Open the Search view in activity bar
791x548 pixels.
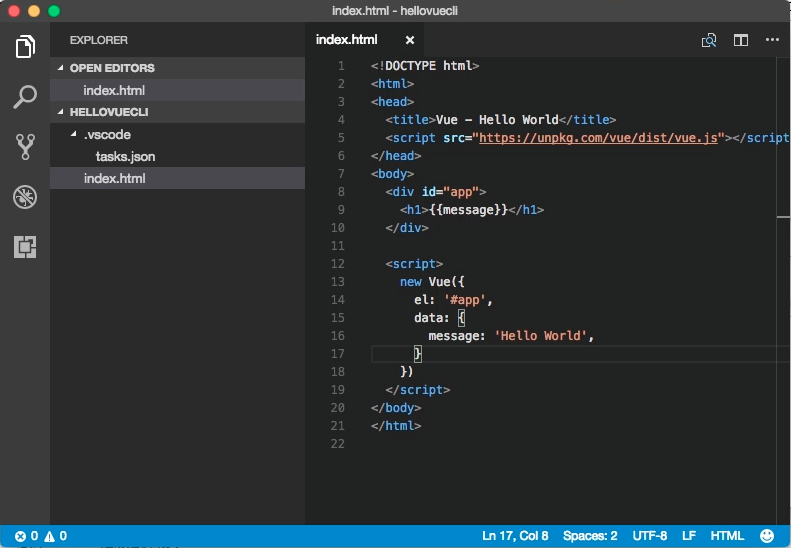tap(25, 96)
